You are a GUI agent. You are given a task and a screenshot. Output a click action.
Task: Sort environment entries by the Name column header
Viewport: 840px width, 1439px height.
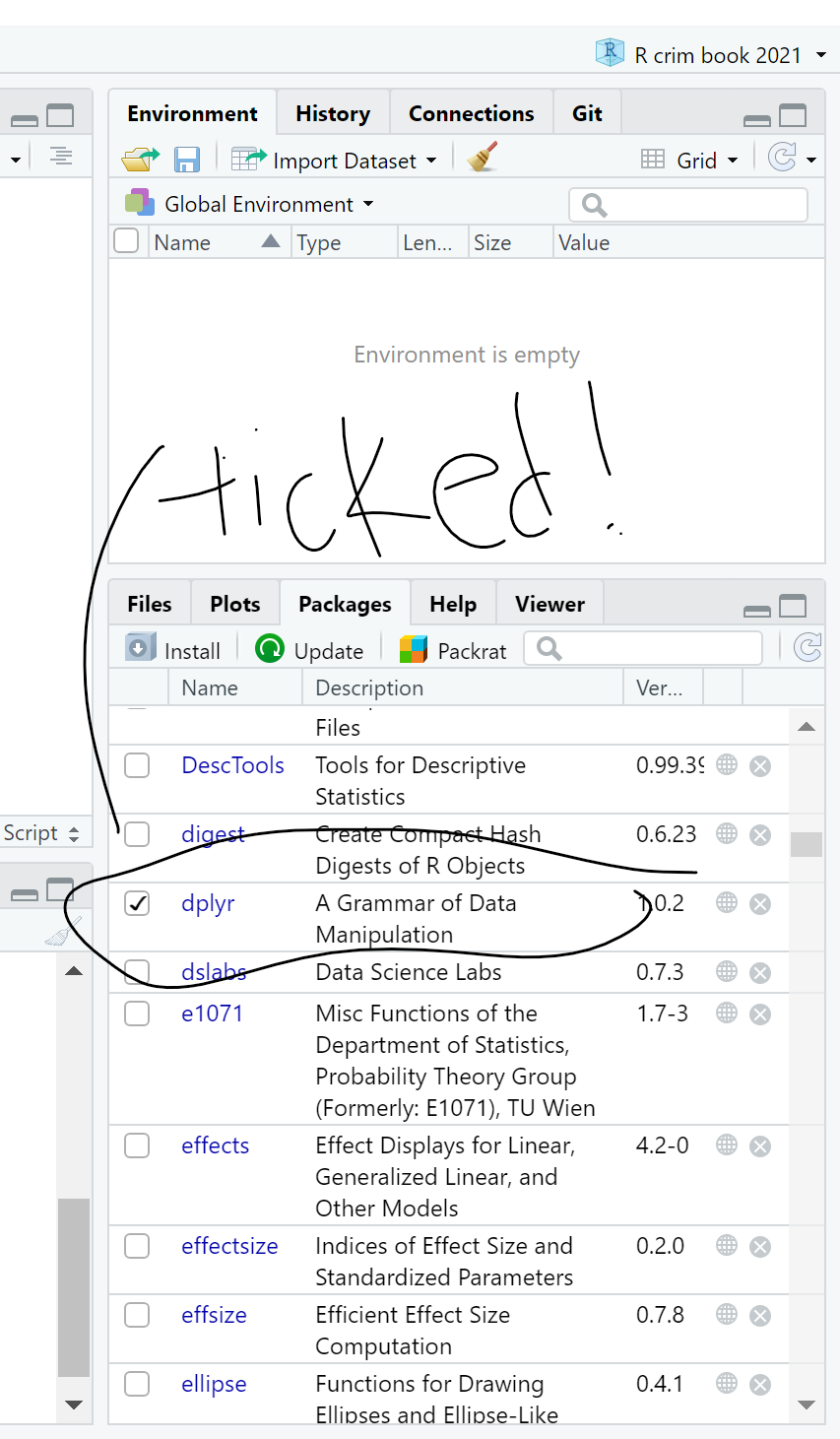182,241
